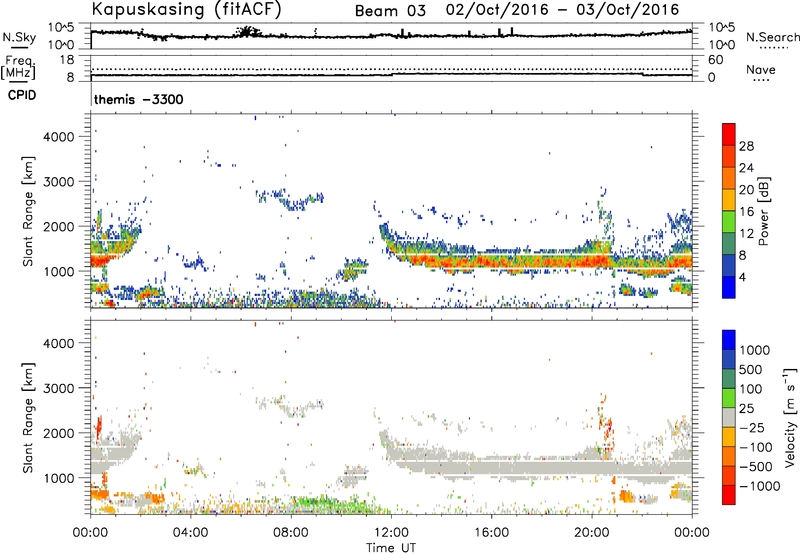Click the "CPID" row label
800x554 pixels.
coord(22,95)
